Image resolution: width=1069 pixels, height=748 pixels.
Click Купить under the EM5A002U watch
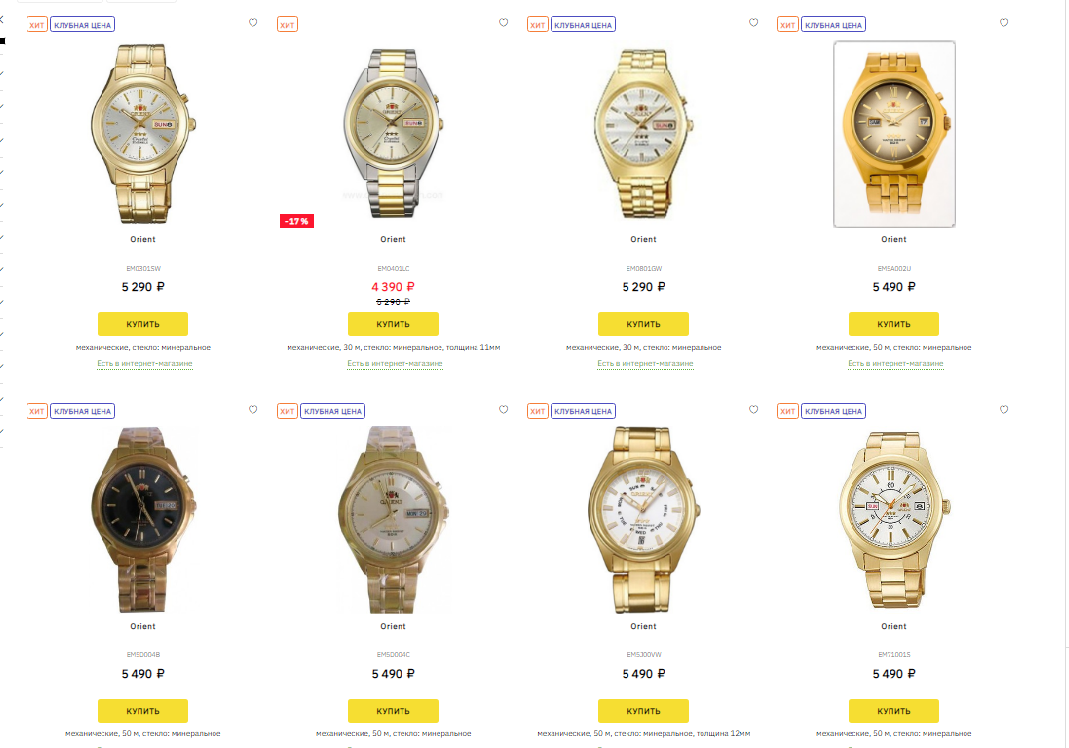(893, 324)
